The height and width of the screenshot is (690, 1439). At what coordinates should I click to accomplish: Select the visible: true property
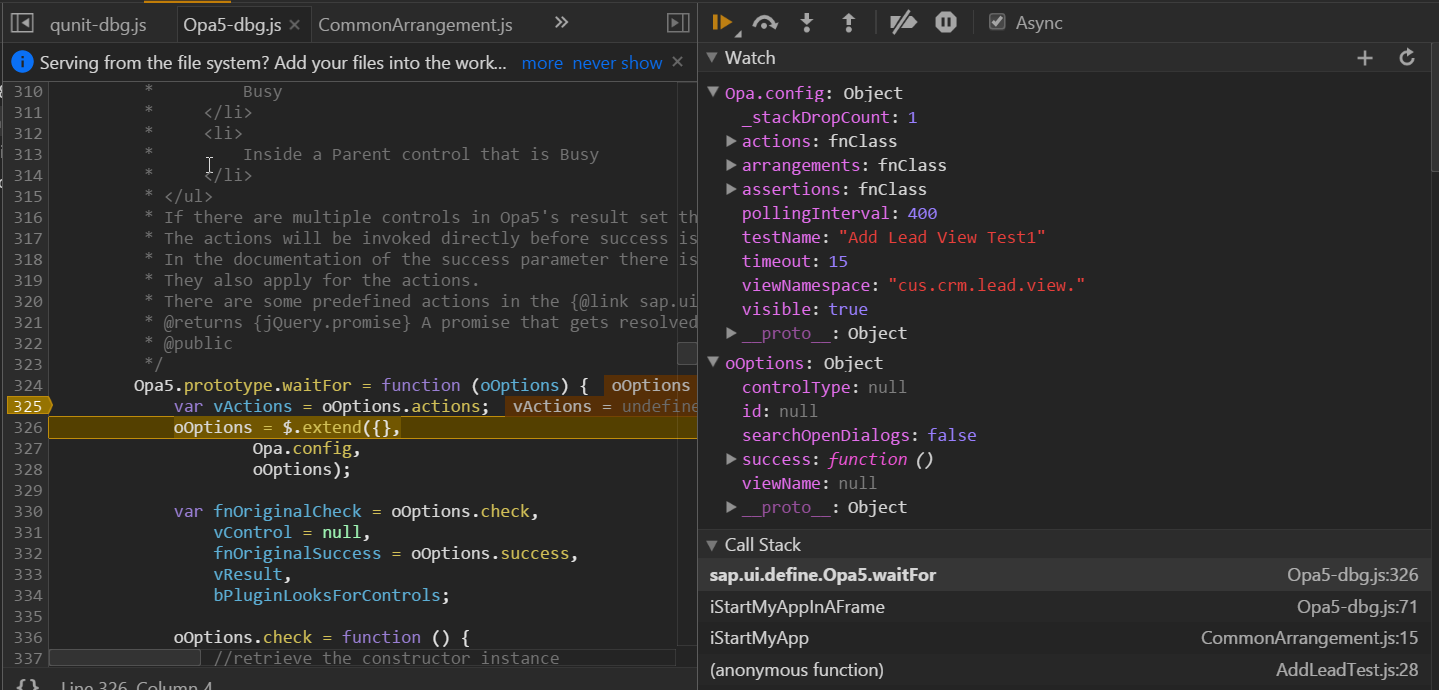point(804,309)
